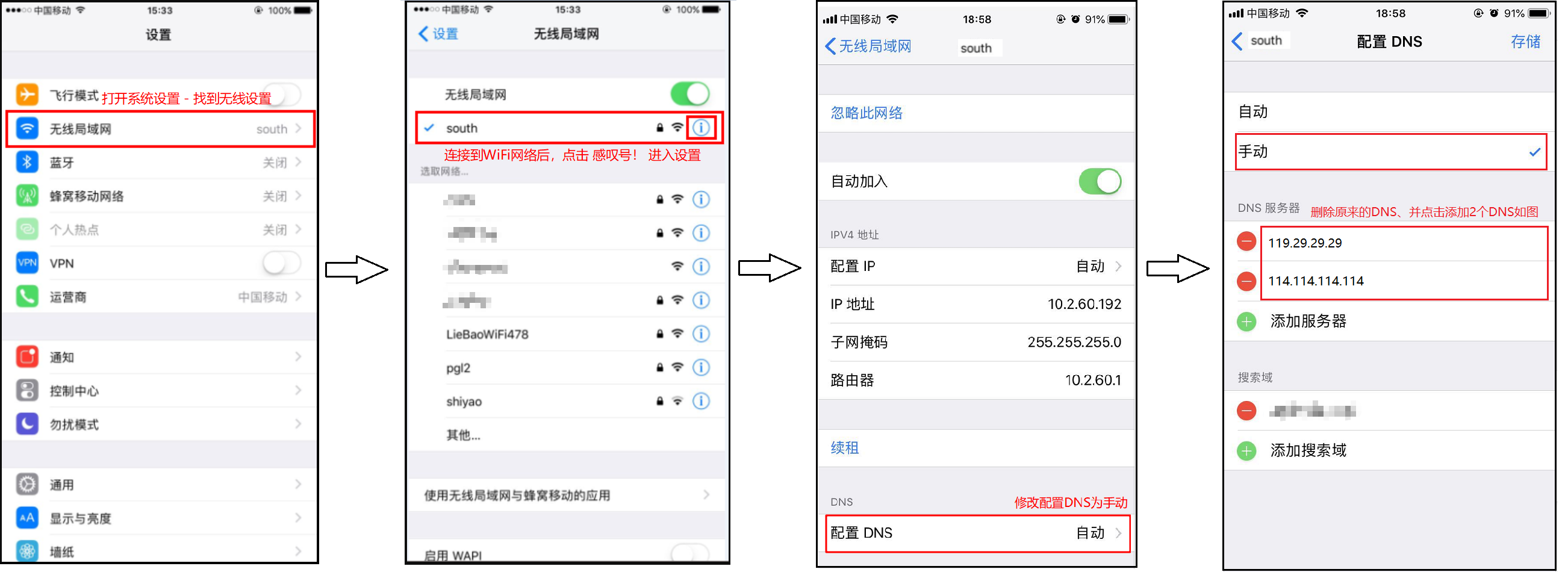
Task: Open 无线局域网 in the Settings list
Action: pyautogui.click(x=160, y=129)
